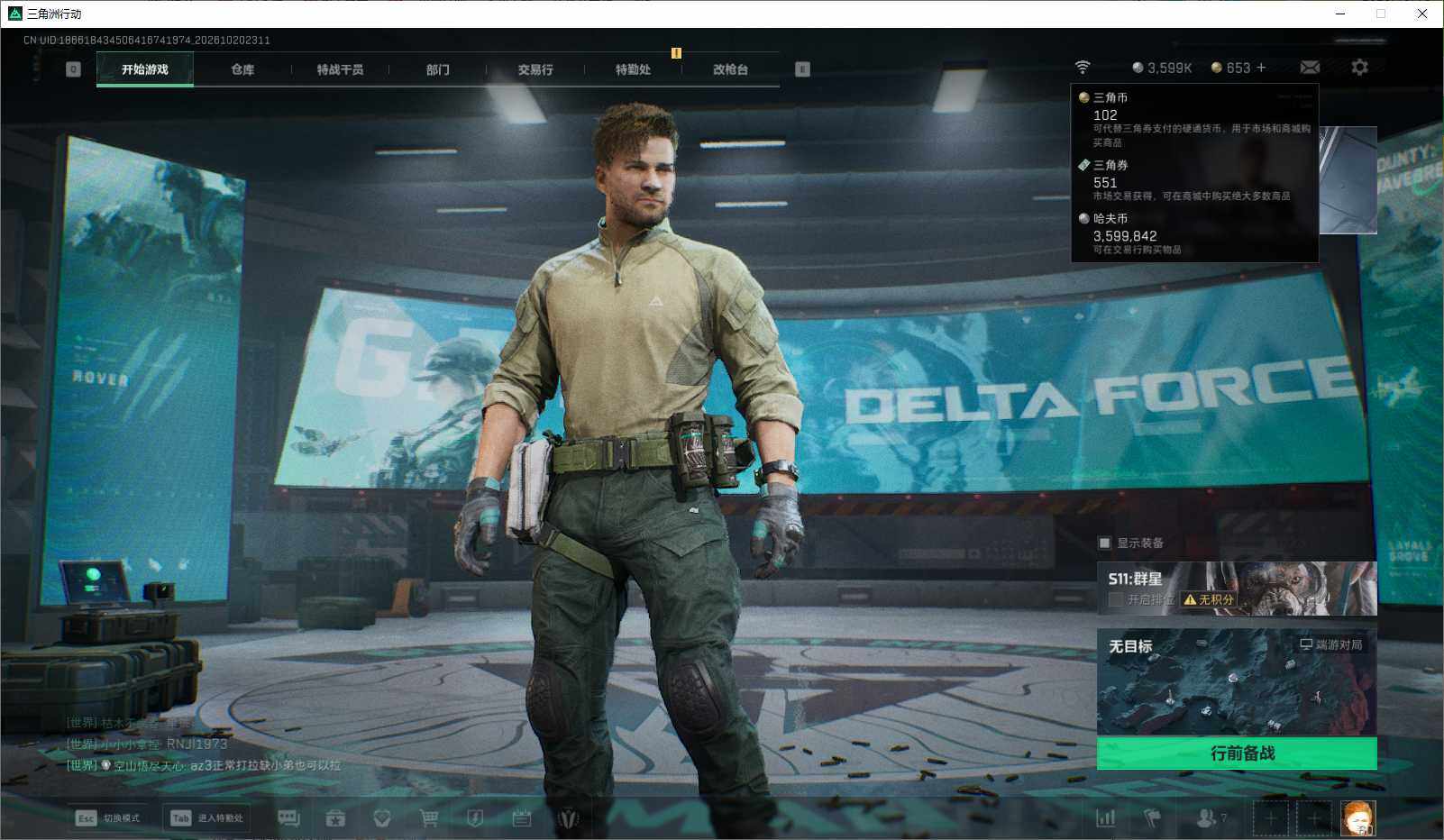Click the 无积分 warning label
Screen dimensions: 1444x840
point(1209,599)
